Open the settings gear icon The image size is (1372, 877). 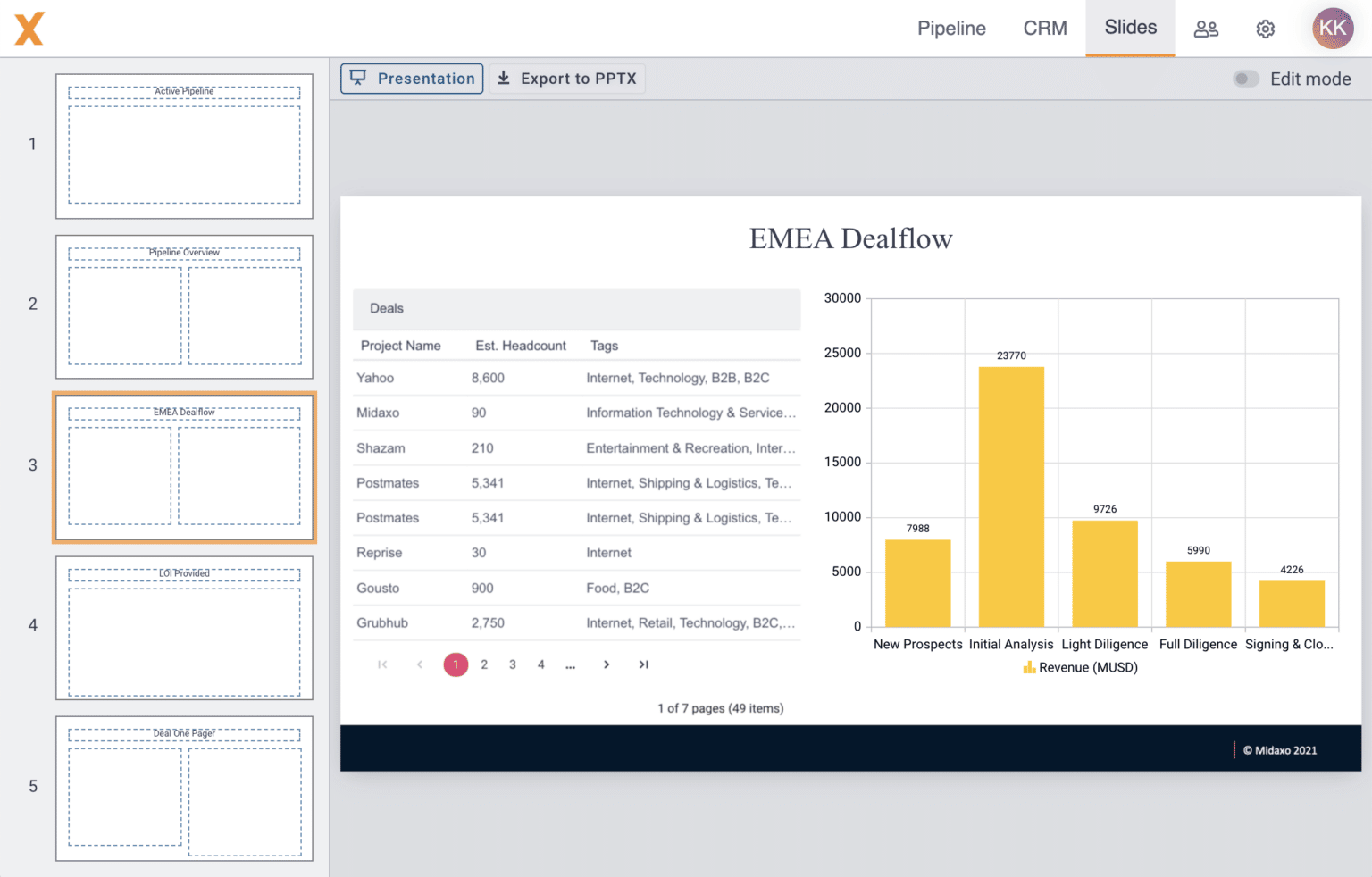pyautogui.click(x=1265, y=29)
